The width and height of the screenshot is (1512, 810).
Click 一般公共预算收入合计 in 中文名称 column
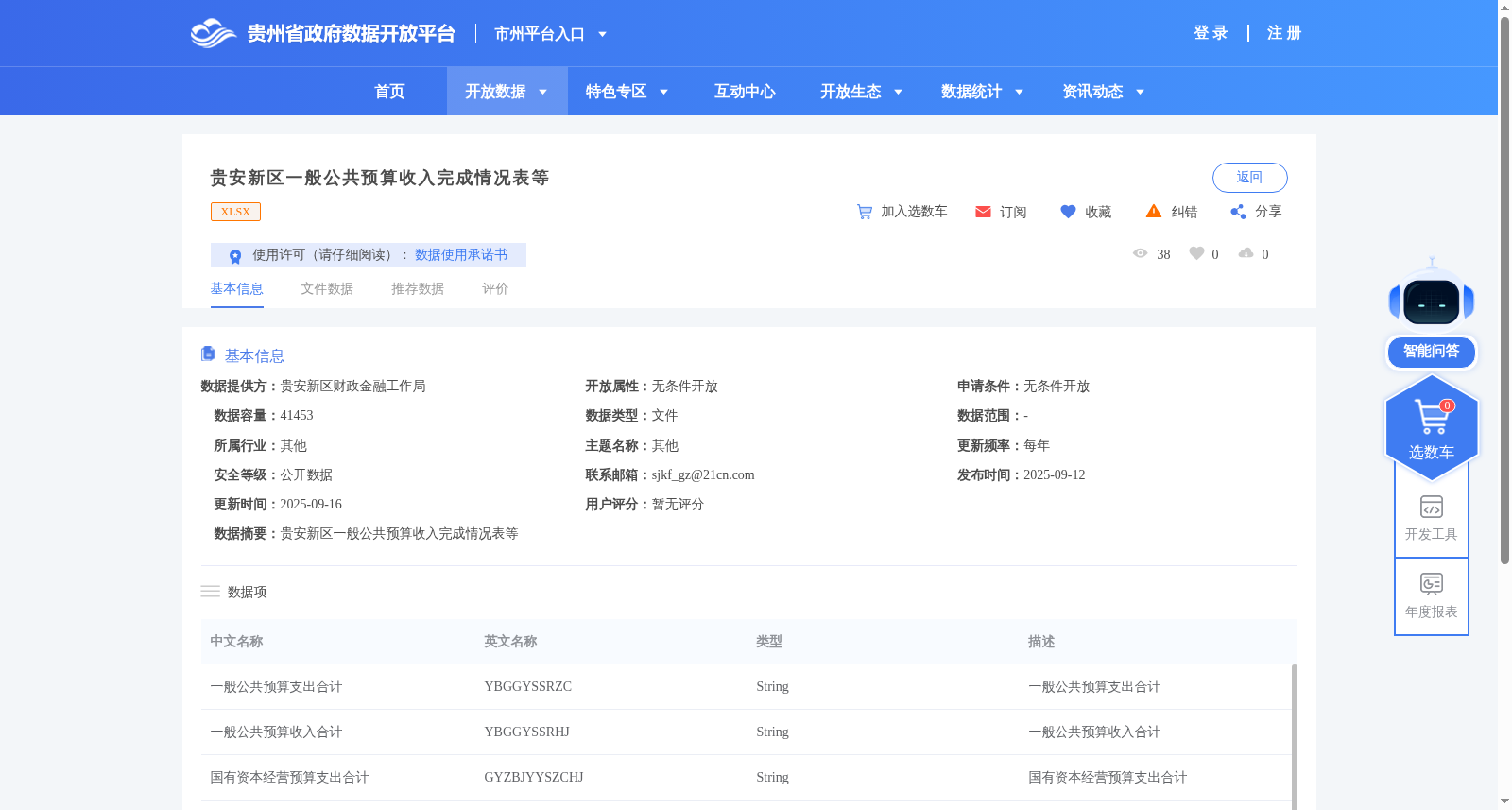[x=276, y=732]
